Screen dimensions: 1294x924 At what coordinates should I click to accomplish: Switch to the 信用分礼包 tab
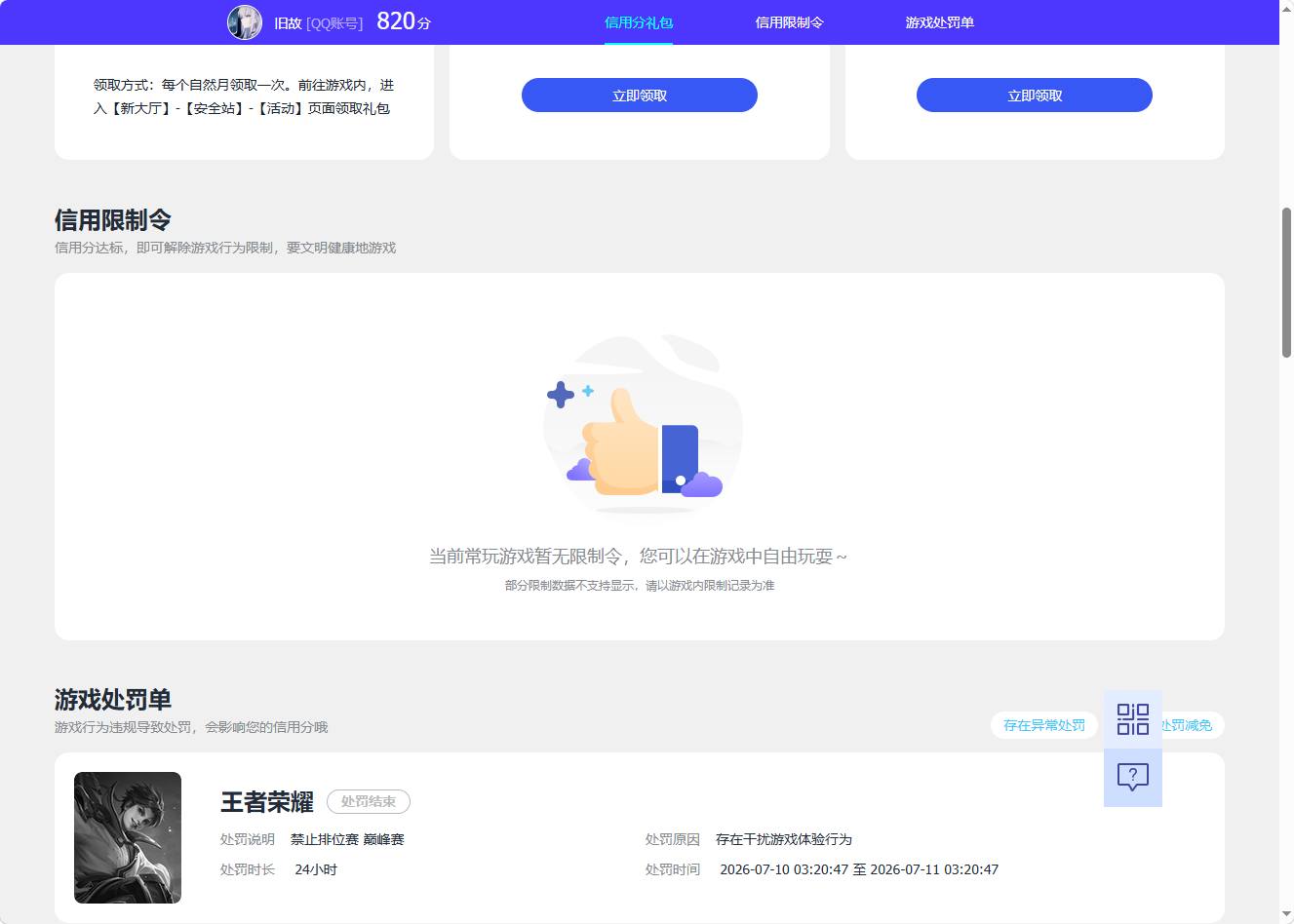(x=639, y=22)
